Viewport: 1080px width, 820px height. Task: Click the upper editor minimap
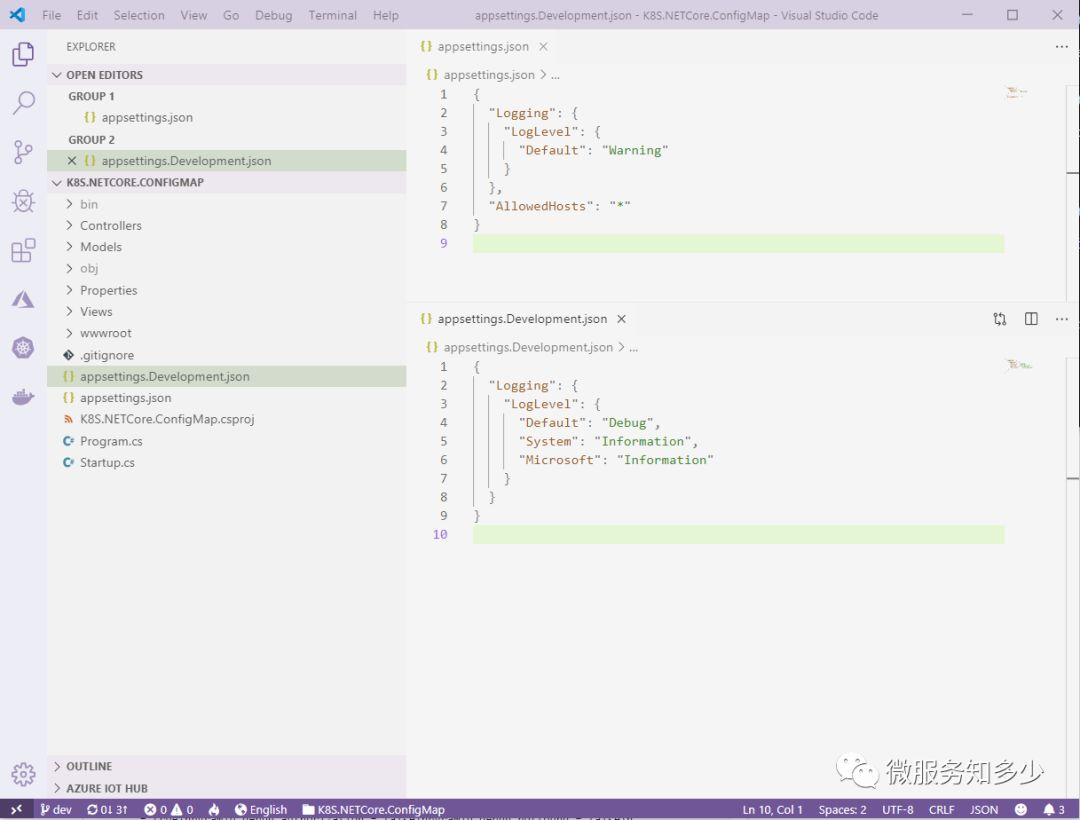click(1017, 92)
